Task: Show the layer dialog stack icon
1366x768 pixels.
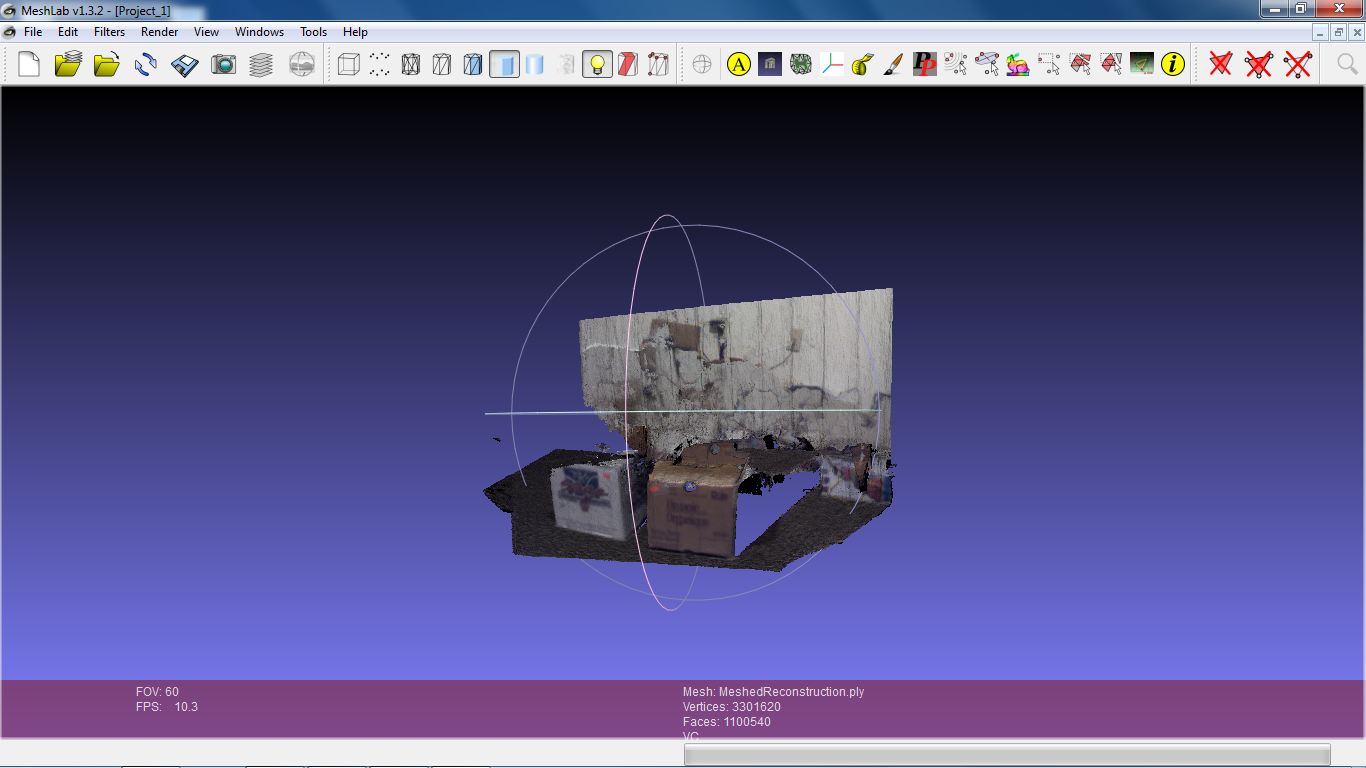Action: click(x=261, y=65)
